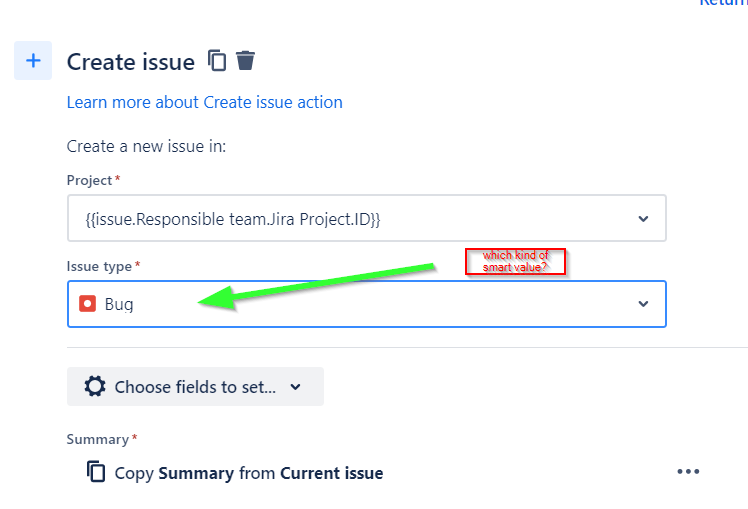Open Learn more about Create issue action

[x=205, y=103]
